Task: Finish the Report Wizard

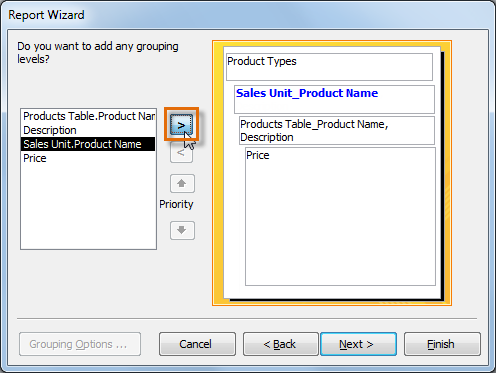Action: [442, 344]
